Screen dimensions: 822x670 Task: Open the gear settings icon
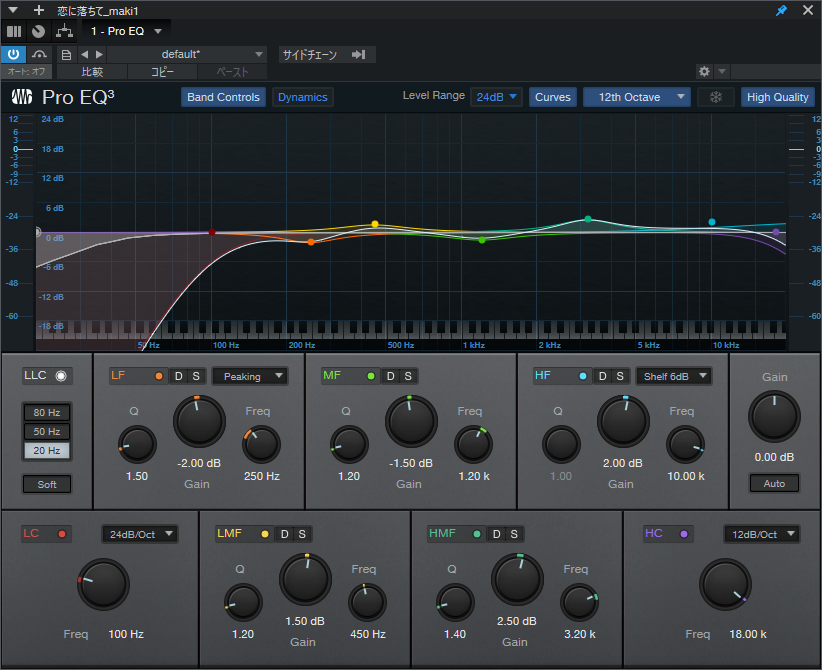click(704, 71)
